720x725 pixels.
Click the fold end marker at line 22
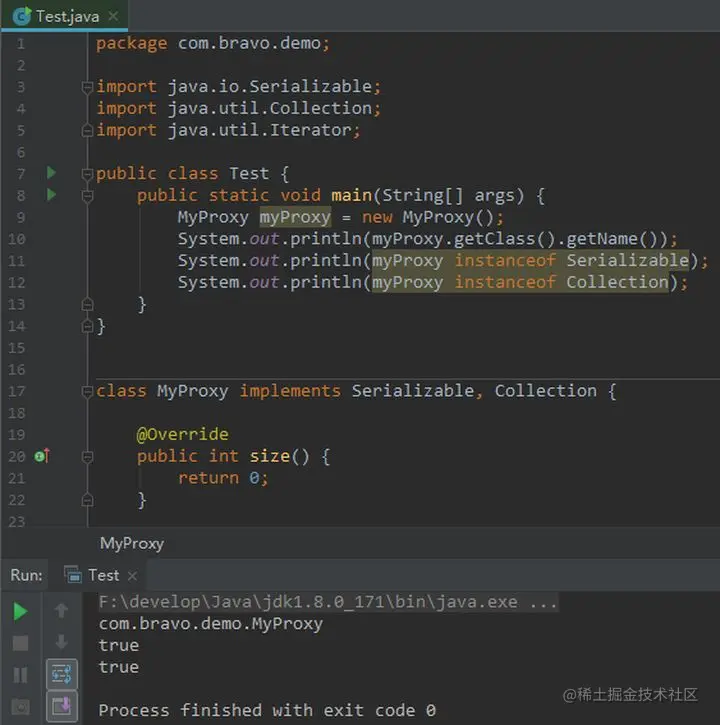[x=87, y=500]
